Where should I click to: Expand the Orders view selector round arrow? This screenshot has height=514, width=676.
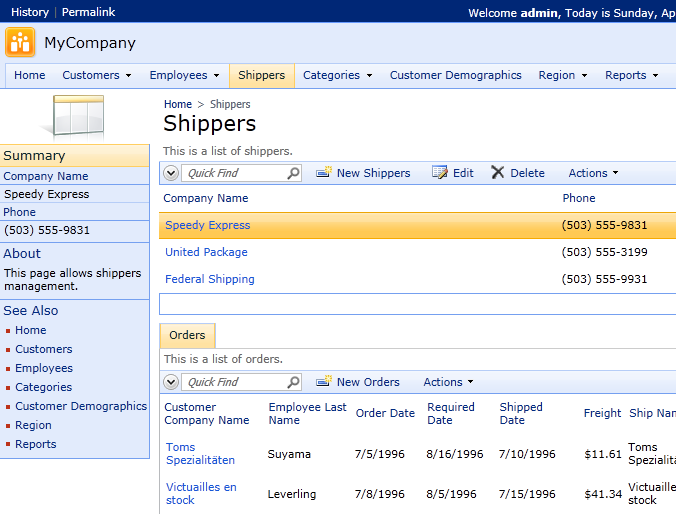click(171, 382)
